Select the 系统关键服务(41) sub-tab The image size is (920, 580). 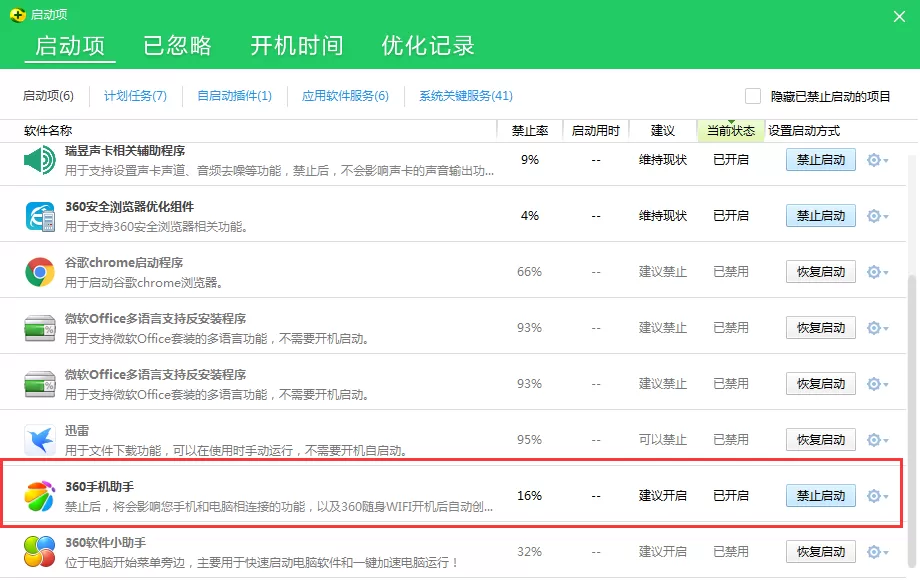466,96
